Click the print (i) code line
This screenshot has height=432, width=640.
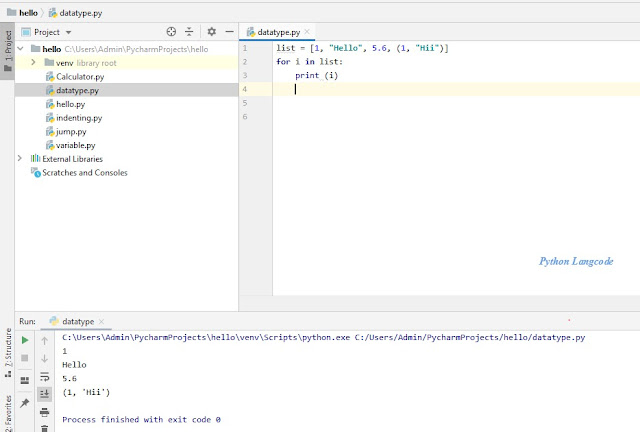click(x=316, y=76)
